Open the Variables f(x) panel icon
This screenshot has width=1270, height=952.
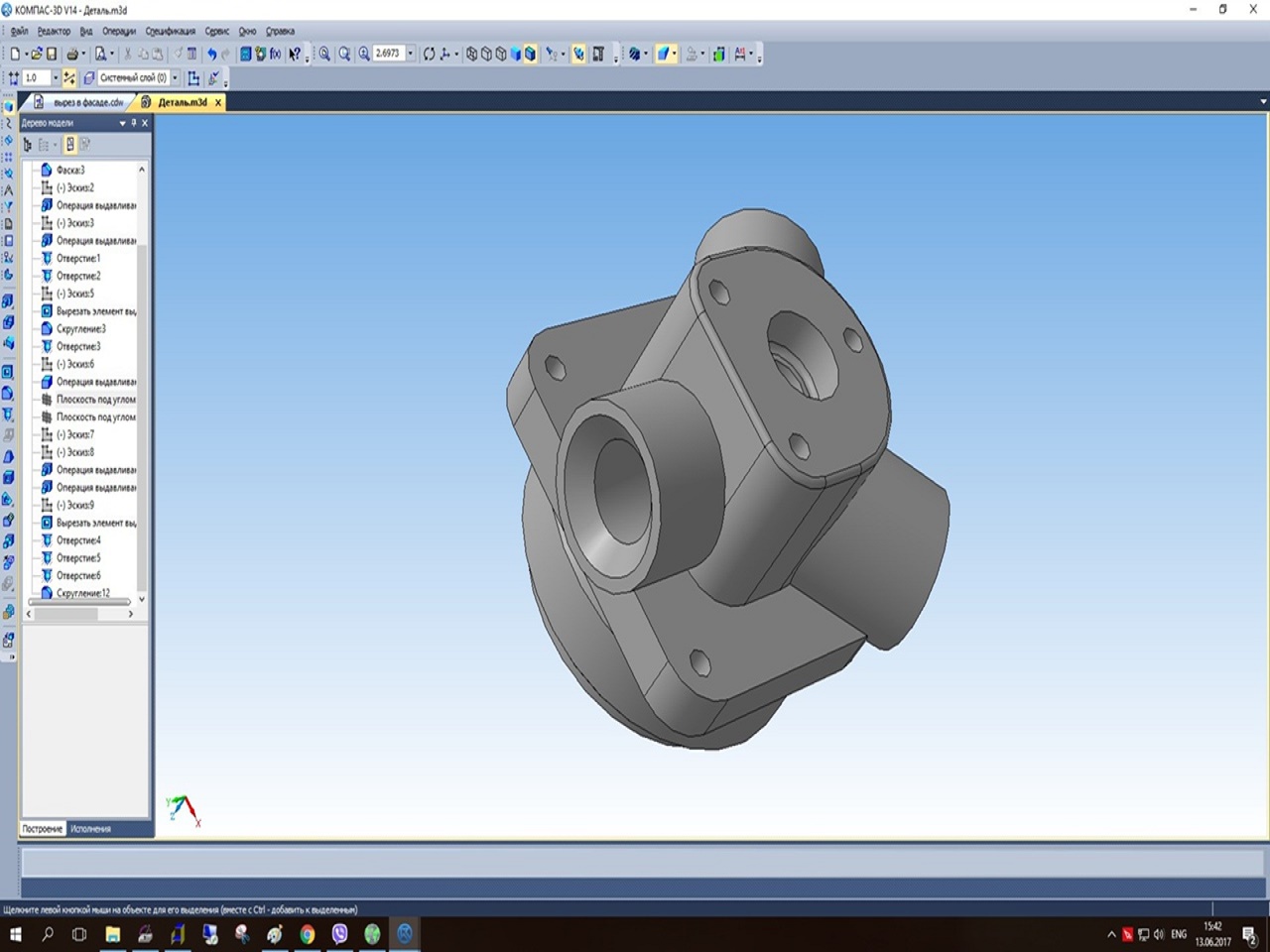coord(275,55)
